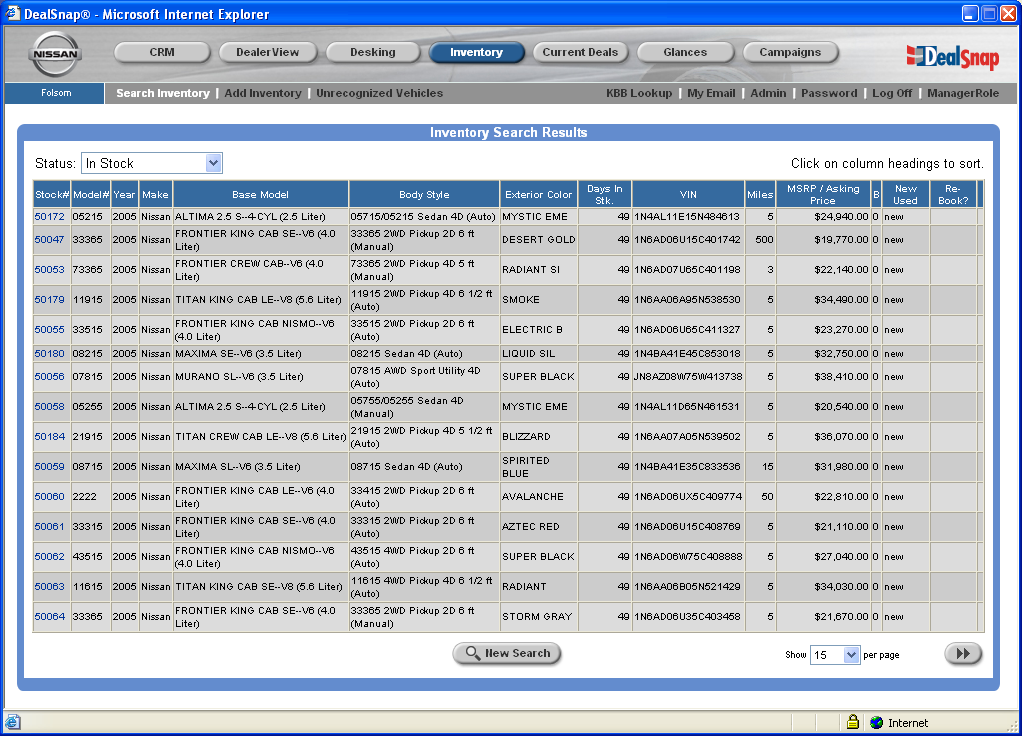Select the Inventory tab
The height and width of the screenshot is (736, 1022).
tap(476, 52)
